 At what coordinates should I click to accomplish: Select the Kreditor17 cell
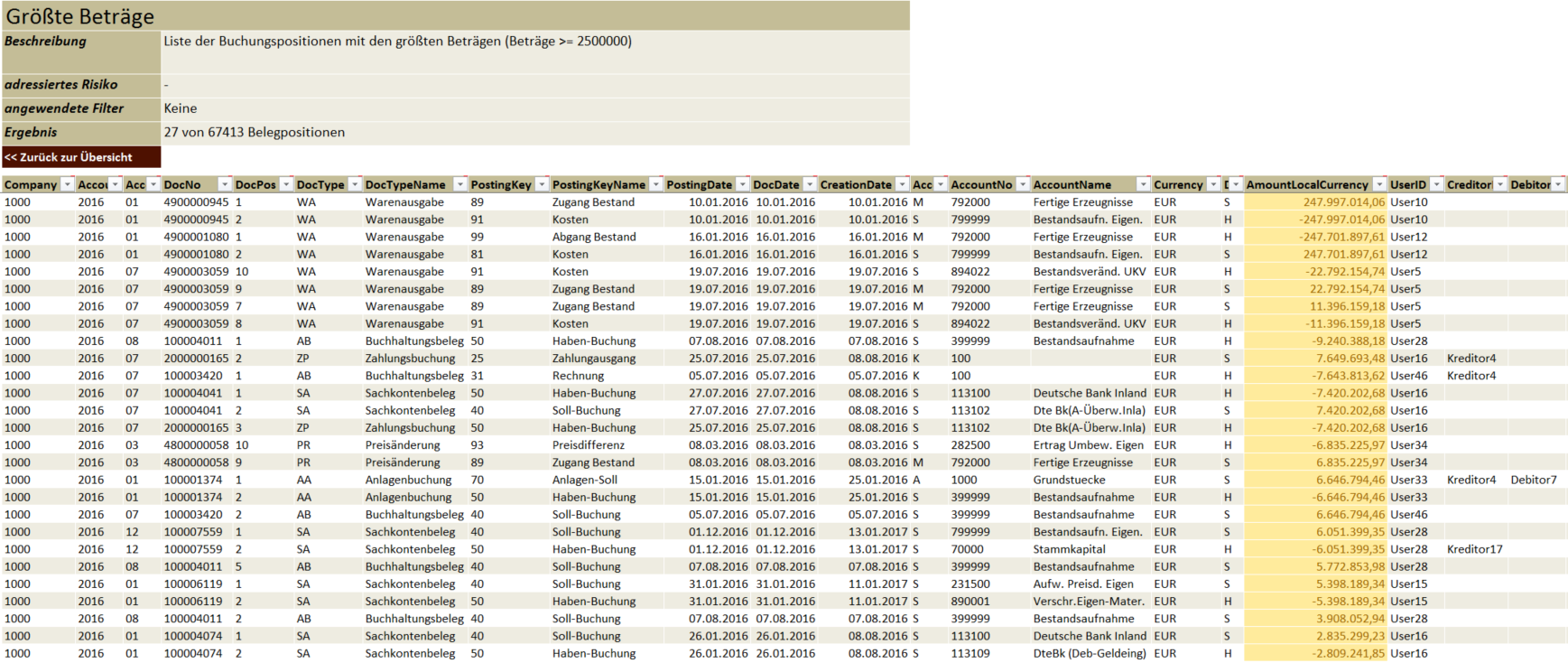tap(1474, 549)
